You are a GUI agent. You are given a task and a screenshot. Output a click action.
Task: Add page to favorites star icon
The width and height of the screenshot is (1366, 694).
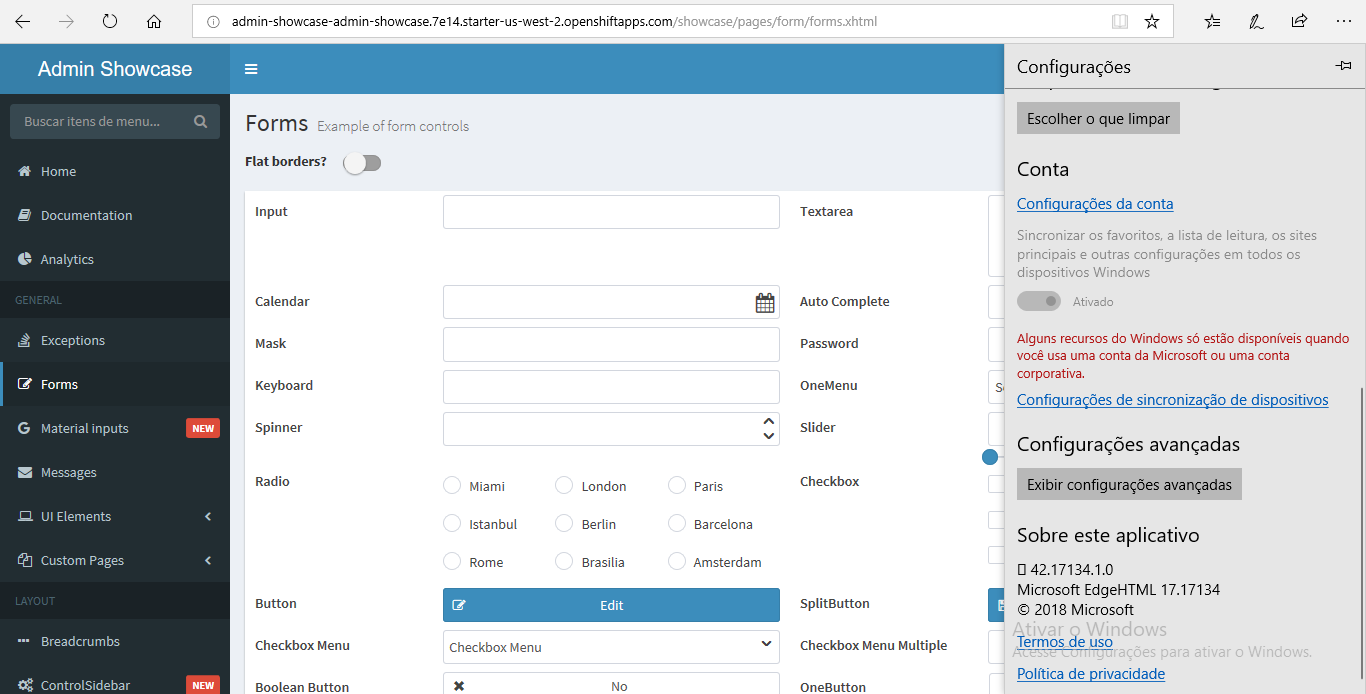[x=1152, y=21]
